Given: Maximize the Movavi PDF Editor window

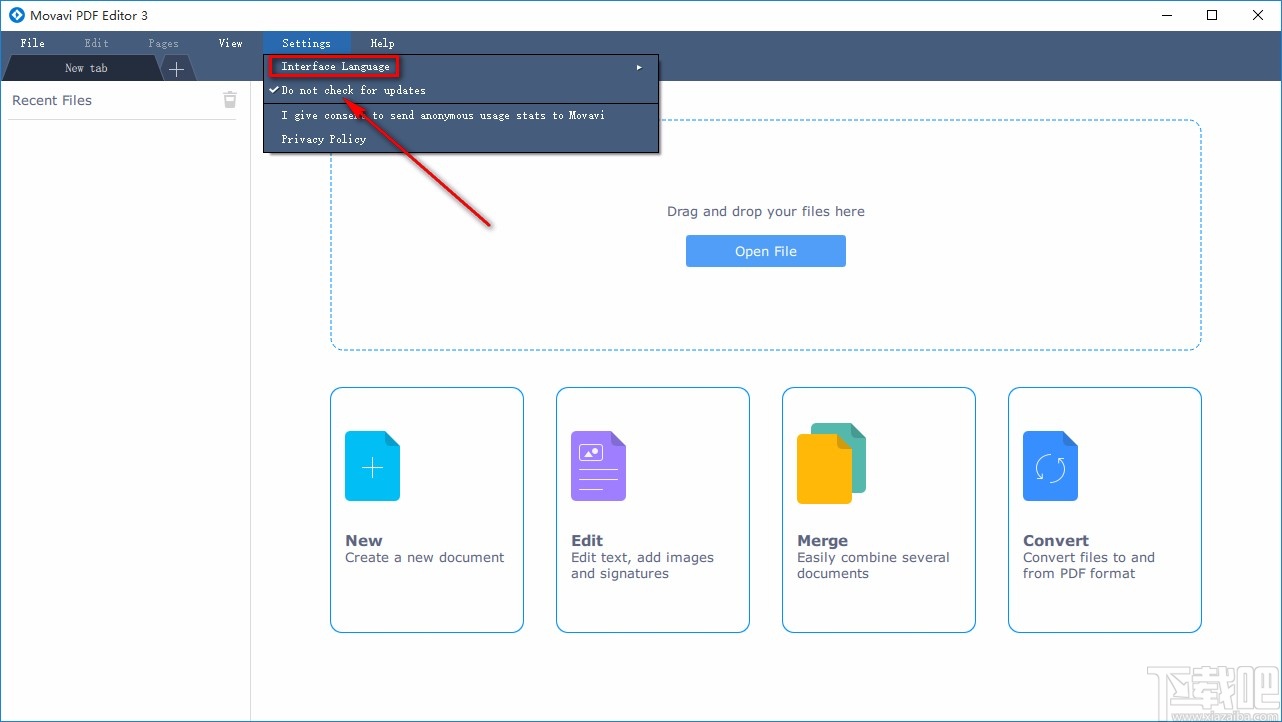Looking at the screenshot, I should tap(1212, 15).
